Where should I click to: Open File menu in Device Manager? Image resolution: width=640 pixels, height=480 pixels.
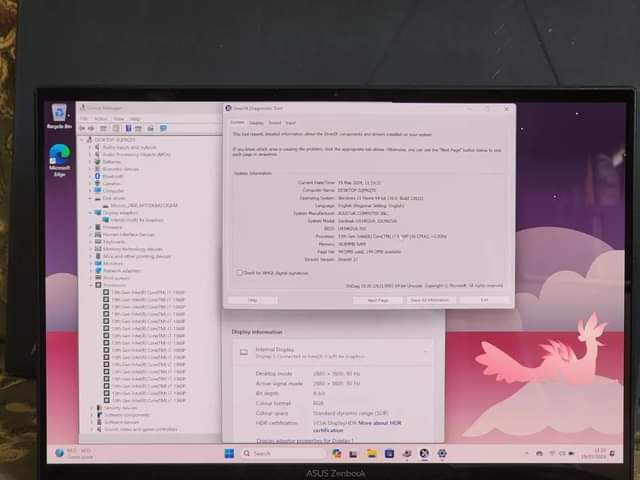(x=84, y=119)
